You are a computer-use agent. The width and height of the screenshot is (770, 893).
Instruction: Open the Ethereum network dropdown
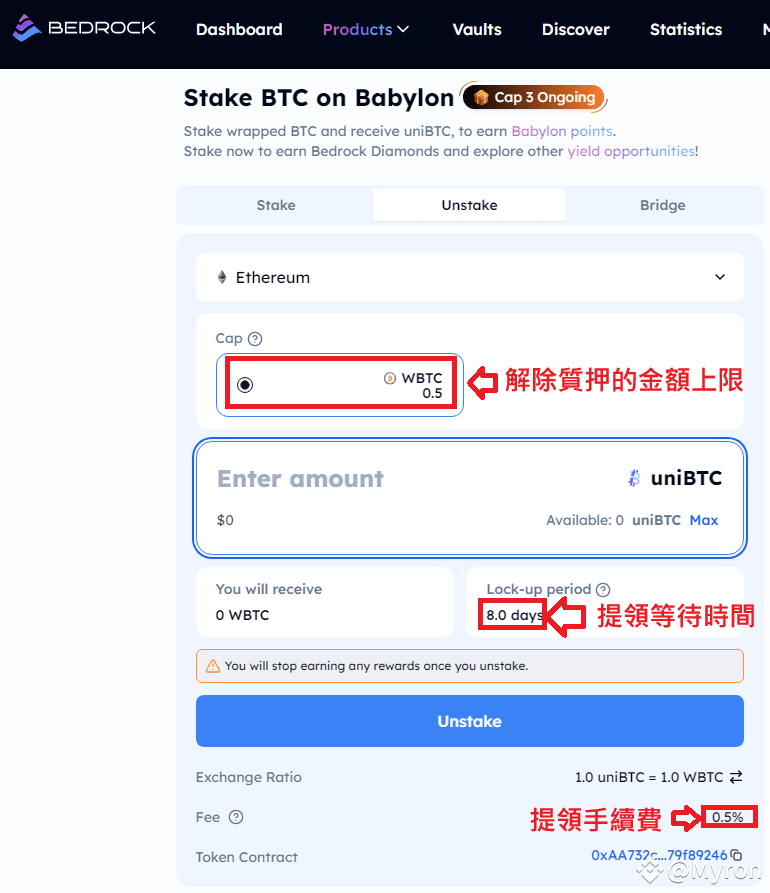click(x=470, y=277)
